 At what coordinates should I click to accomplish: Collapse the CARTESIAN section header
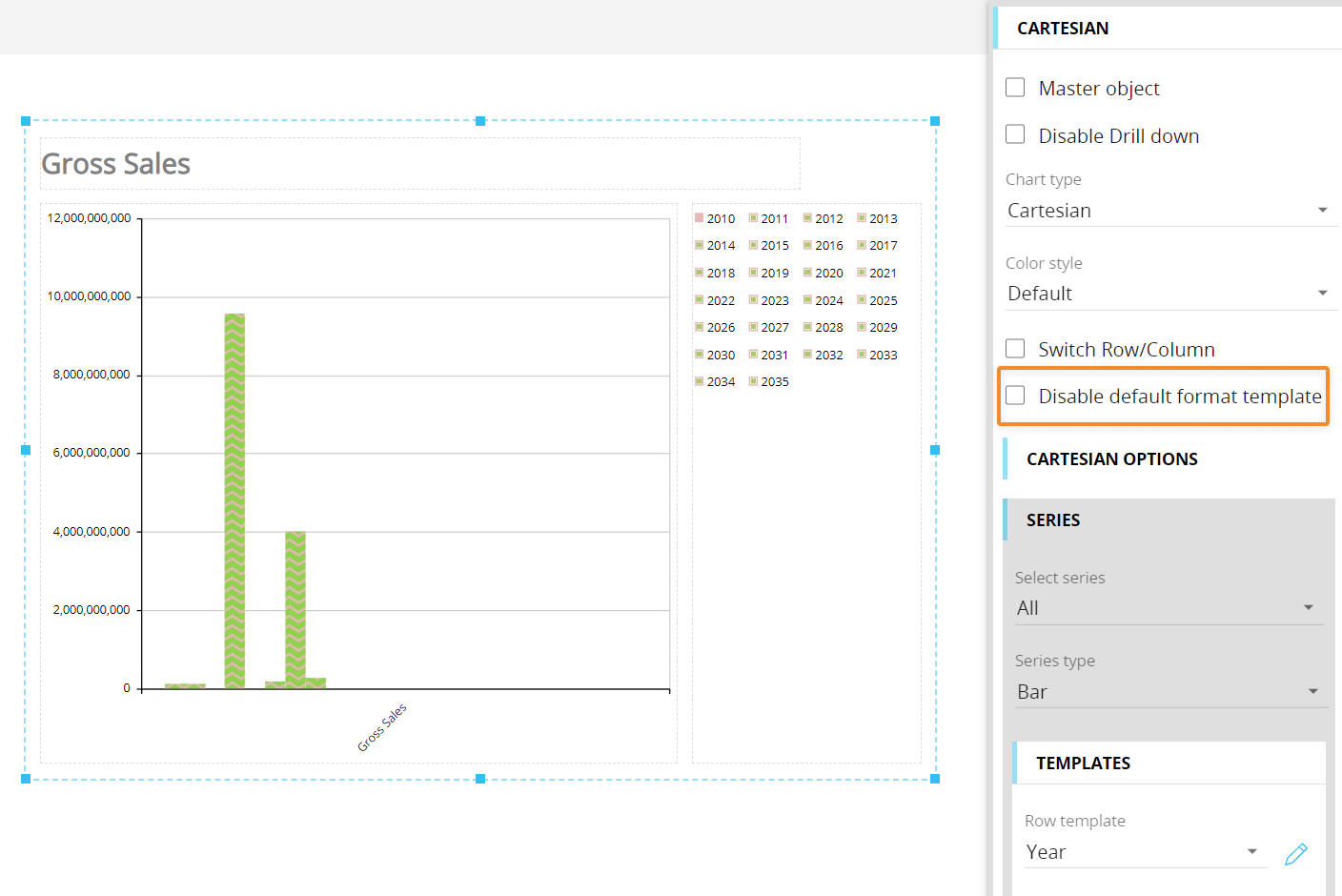1168,29
